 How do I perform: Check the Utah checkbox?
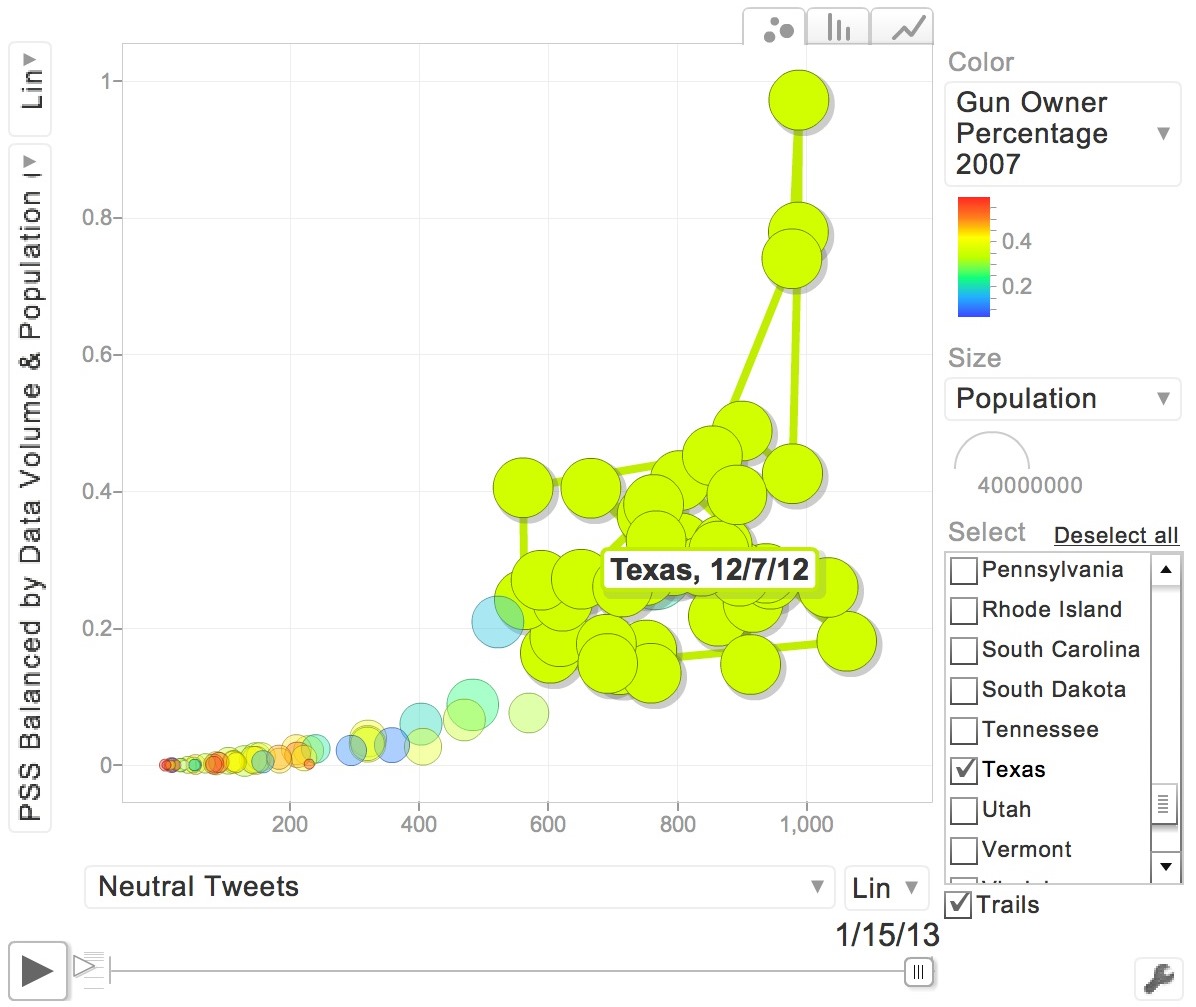964,810
